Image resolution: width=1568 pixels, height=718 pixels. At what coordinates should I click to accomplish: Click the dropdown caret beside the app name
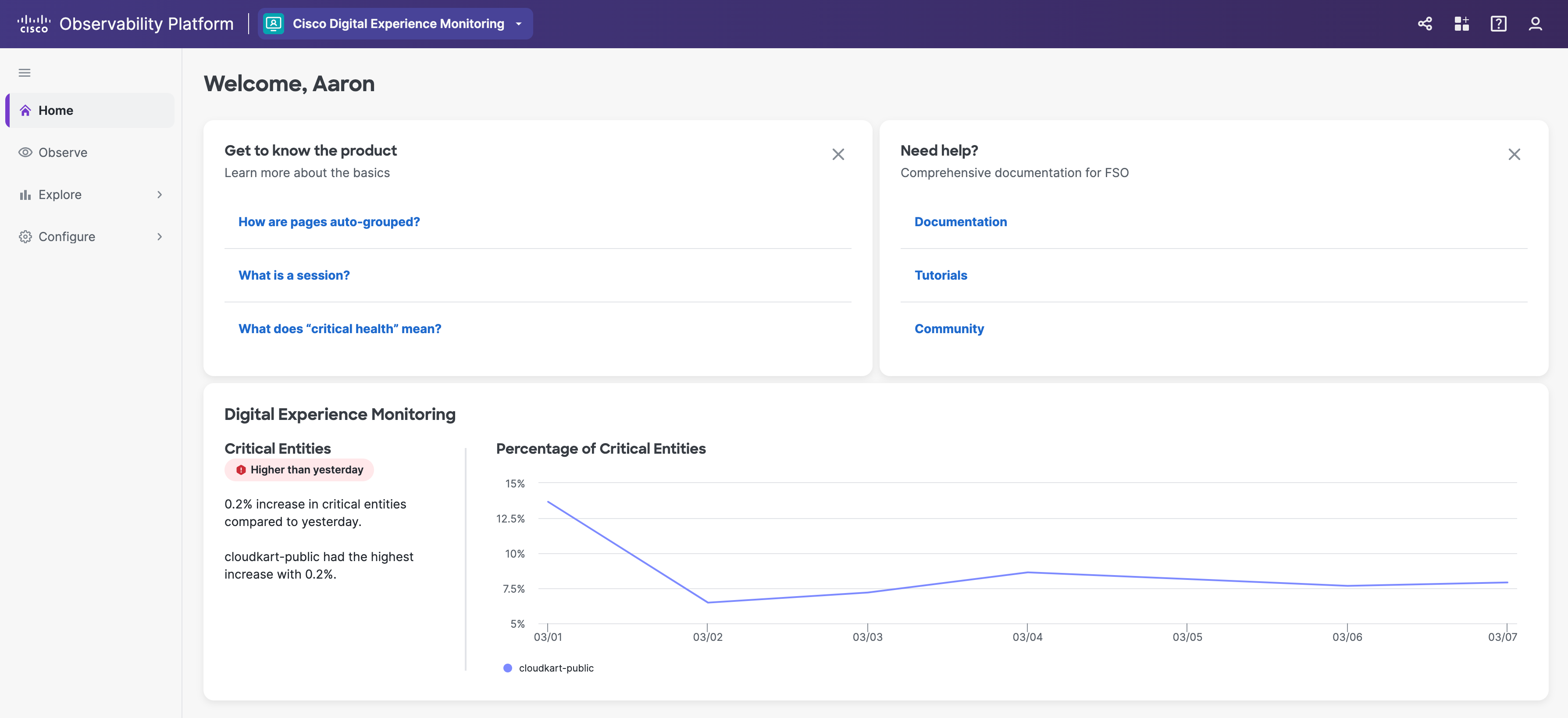click(x=519, y=24)
